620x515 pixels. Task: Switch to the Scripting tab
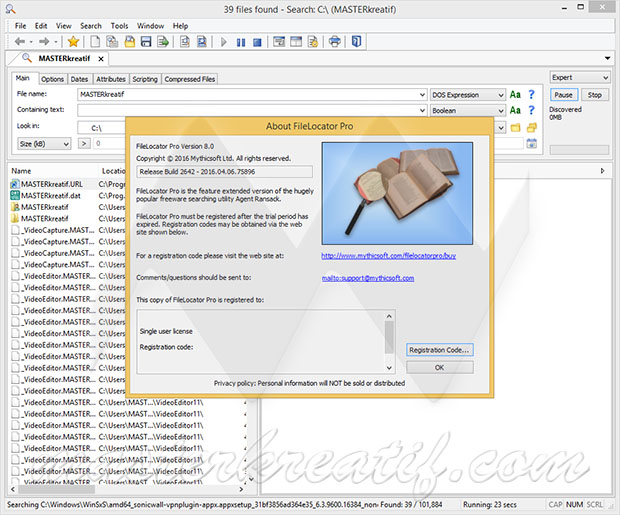pos(145,79)
